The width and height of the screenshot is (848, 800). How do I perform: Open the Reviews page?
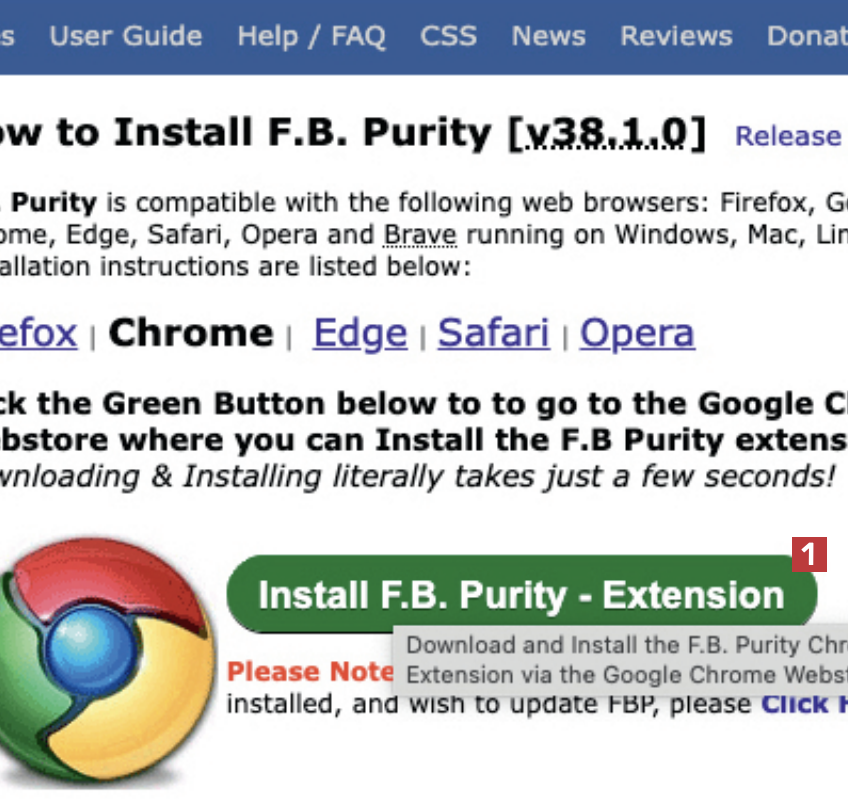(676, 37)
